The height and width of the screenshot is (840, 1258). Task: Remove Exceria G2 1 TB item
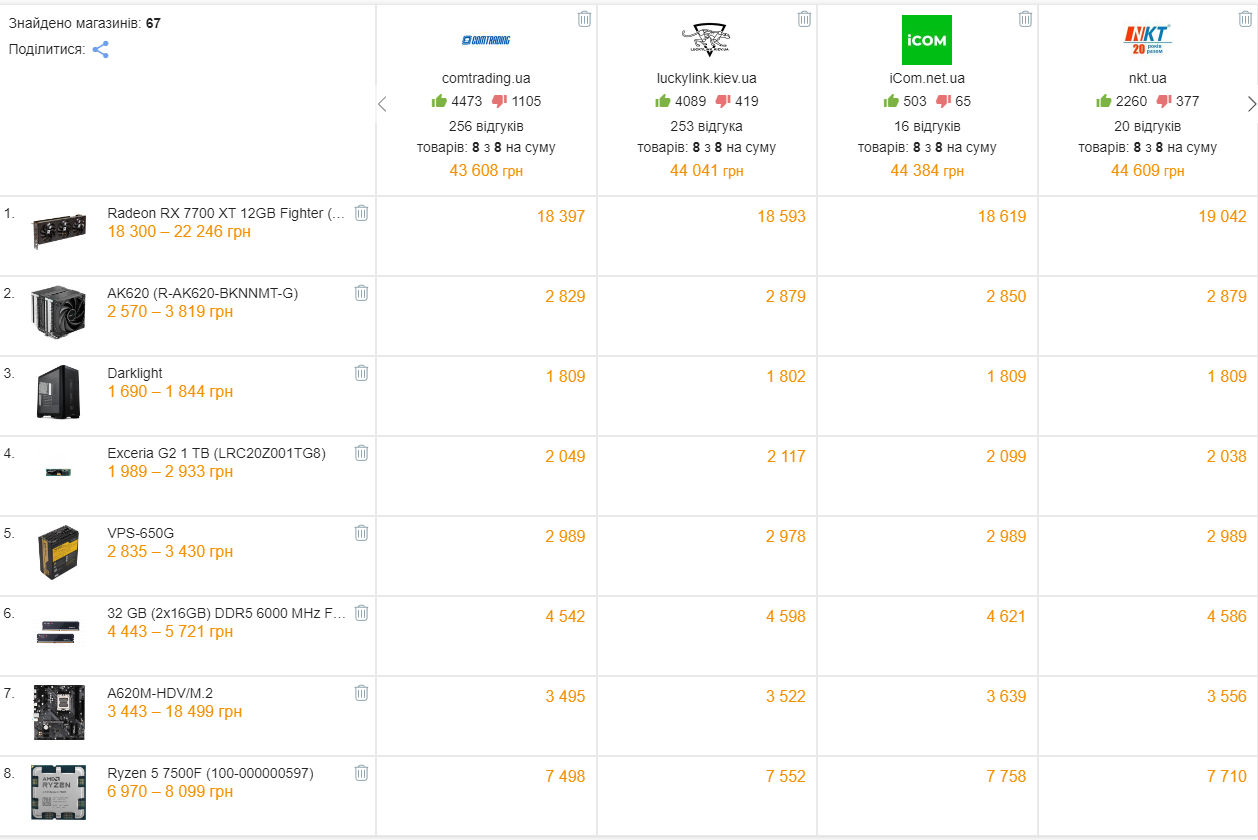(361, 453)
